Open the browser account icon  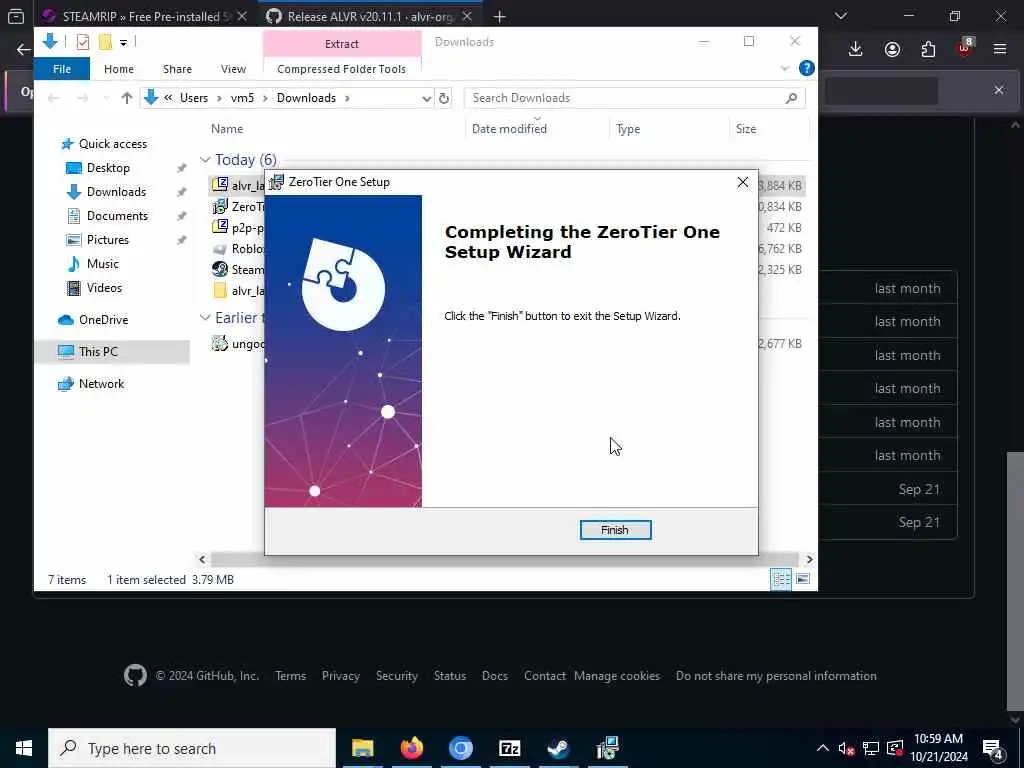click(892, 49)
